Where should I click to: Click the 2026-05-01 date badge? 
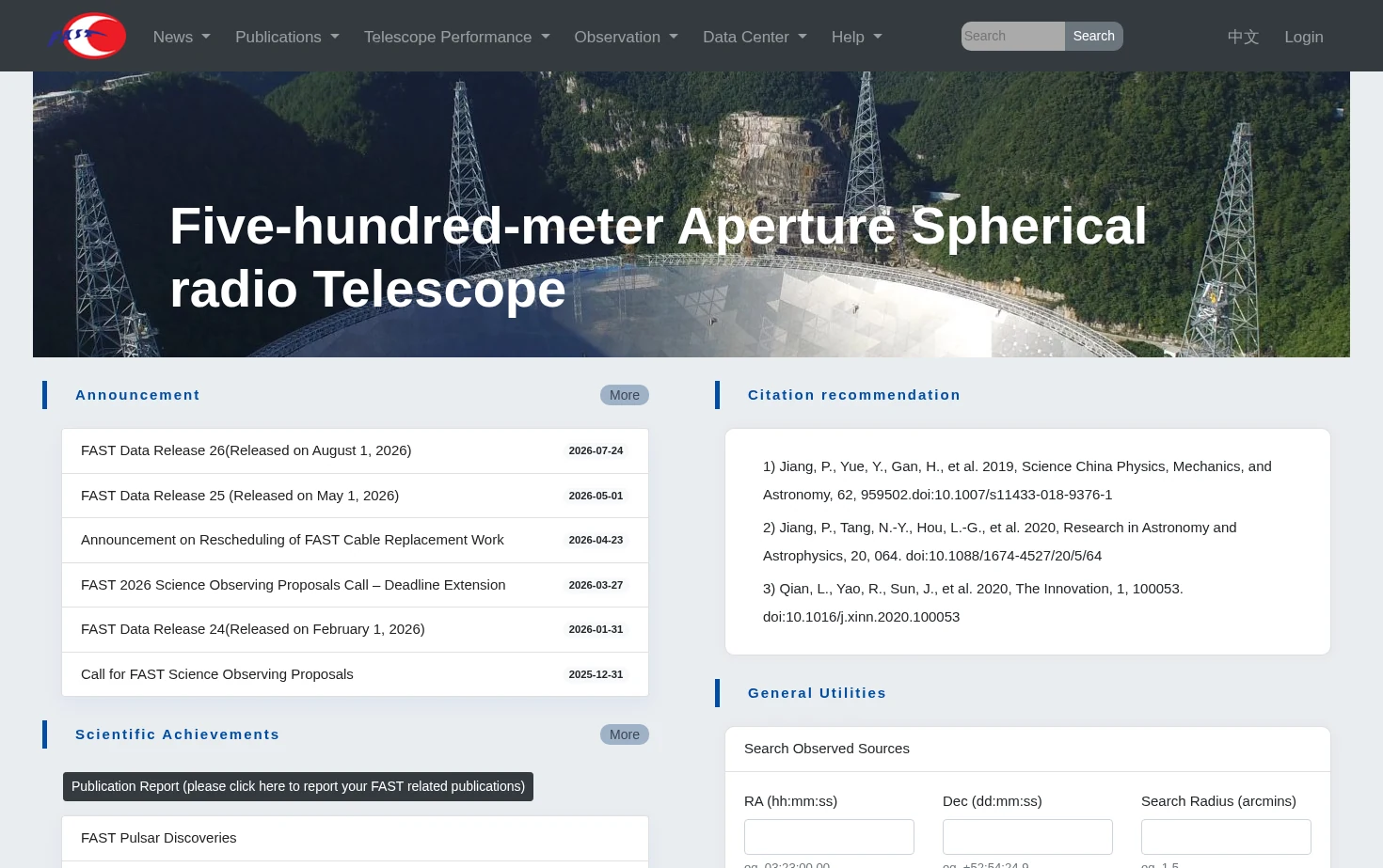tap(596, 496)
